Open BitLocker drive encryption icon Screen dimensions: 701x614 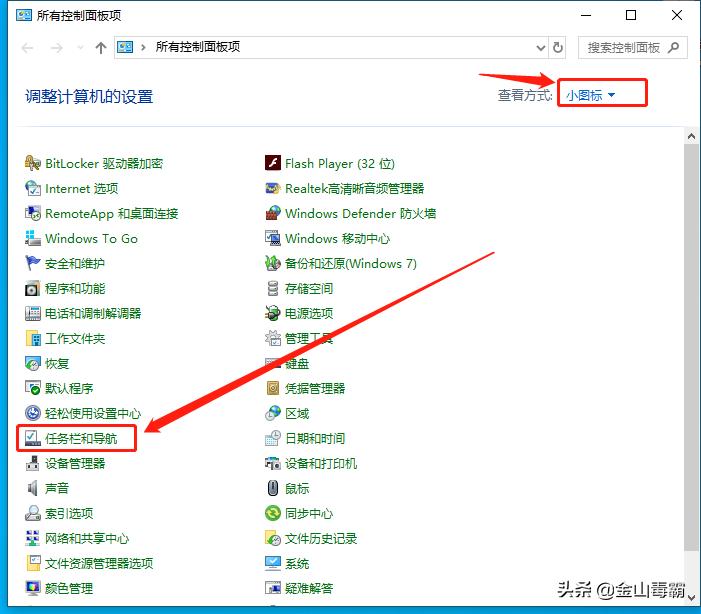(33, 164)
